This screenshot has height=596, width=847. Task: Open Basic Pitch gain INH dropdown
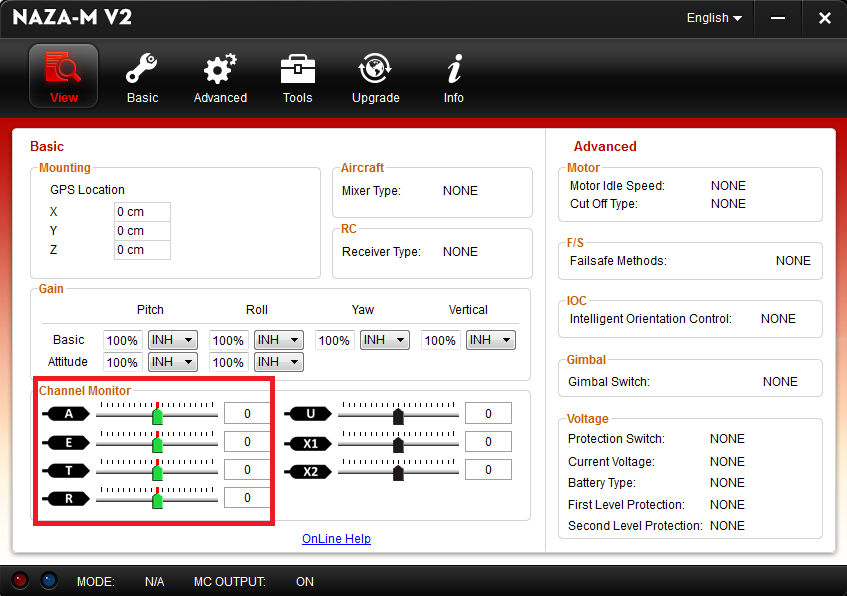(172, 340)
